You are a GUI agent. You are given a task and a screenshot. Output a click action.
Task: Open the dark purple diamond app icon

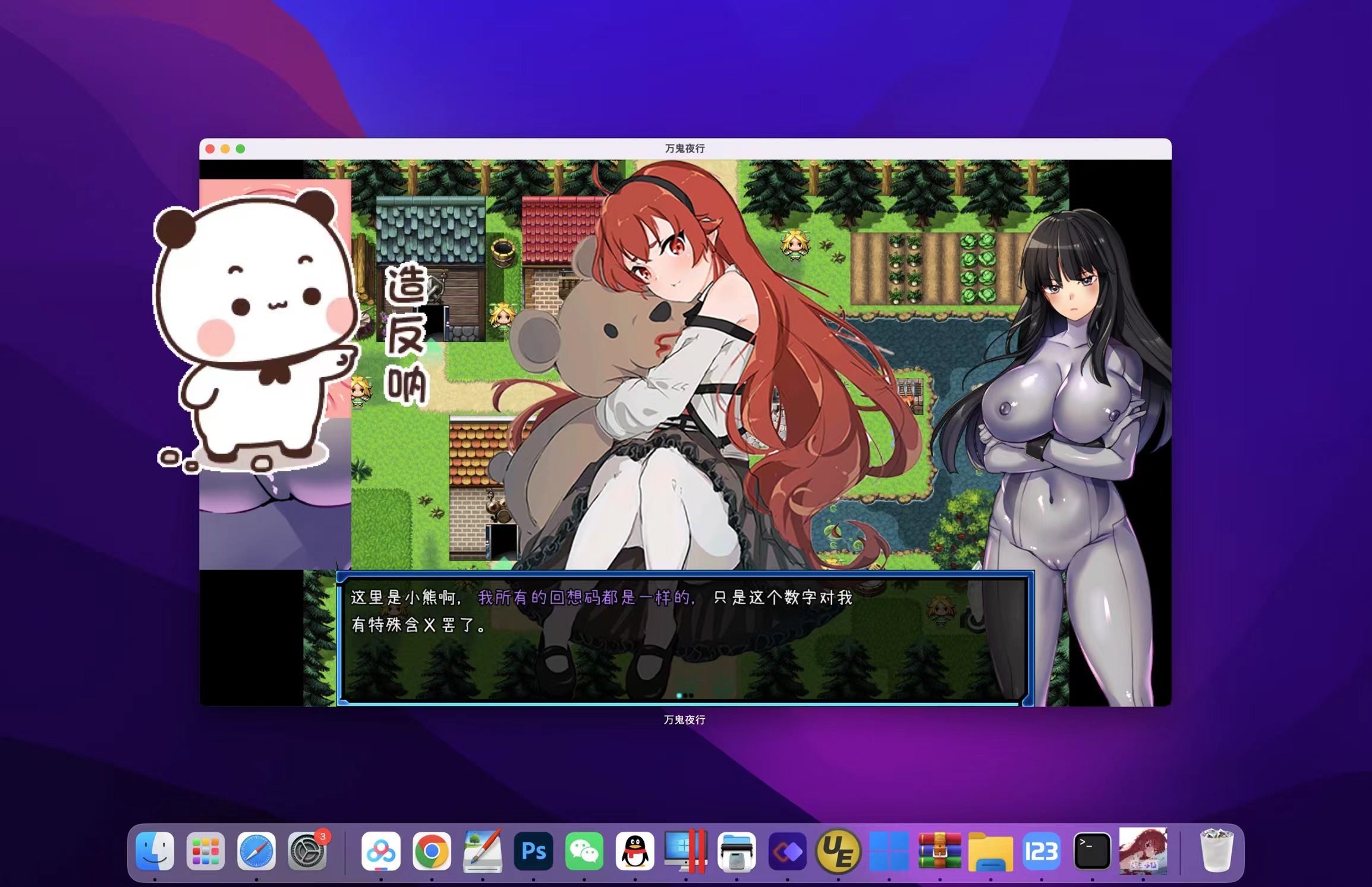point(787,851)
